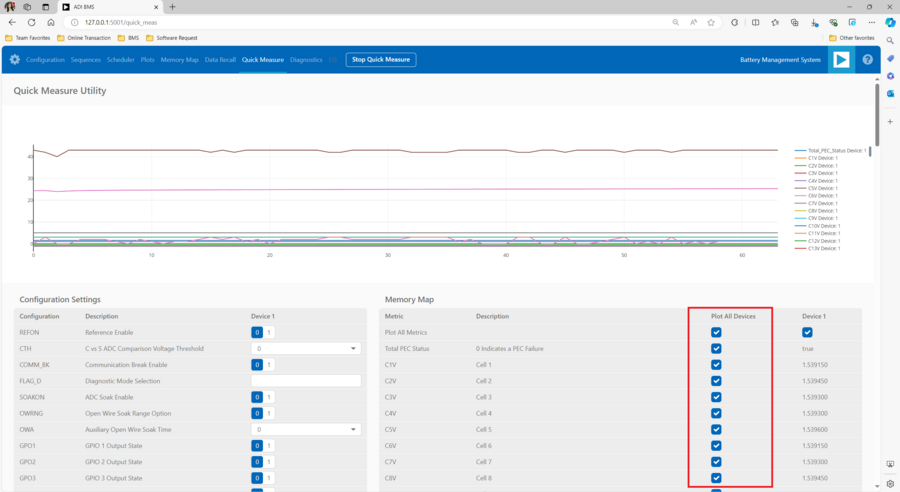
Task: Click the help question mark icon
Action: click(867, 60)
